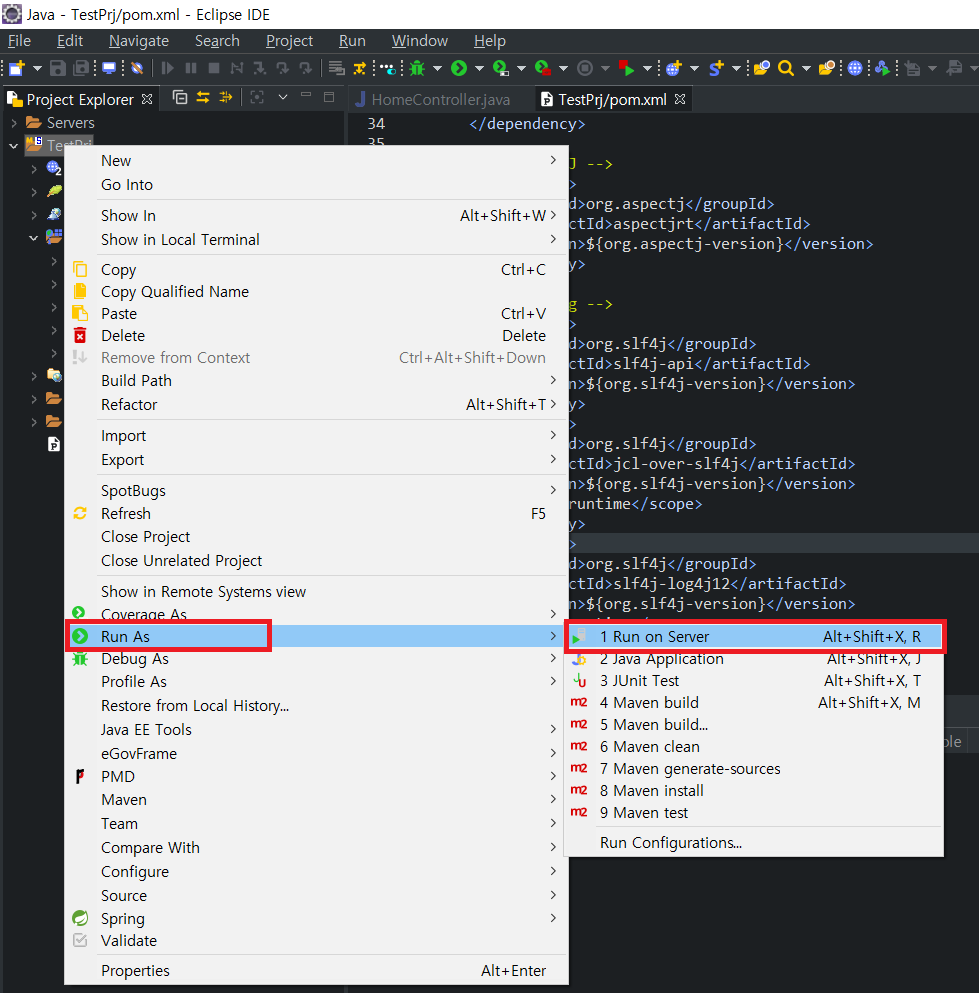Open the Help menu
This screenshot has height=993, width=979.
pos(490,41)
